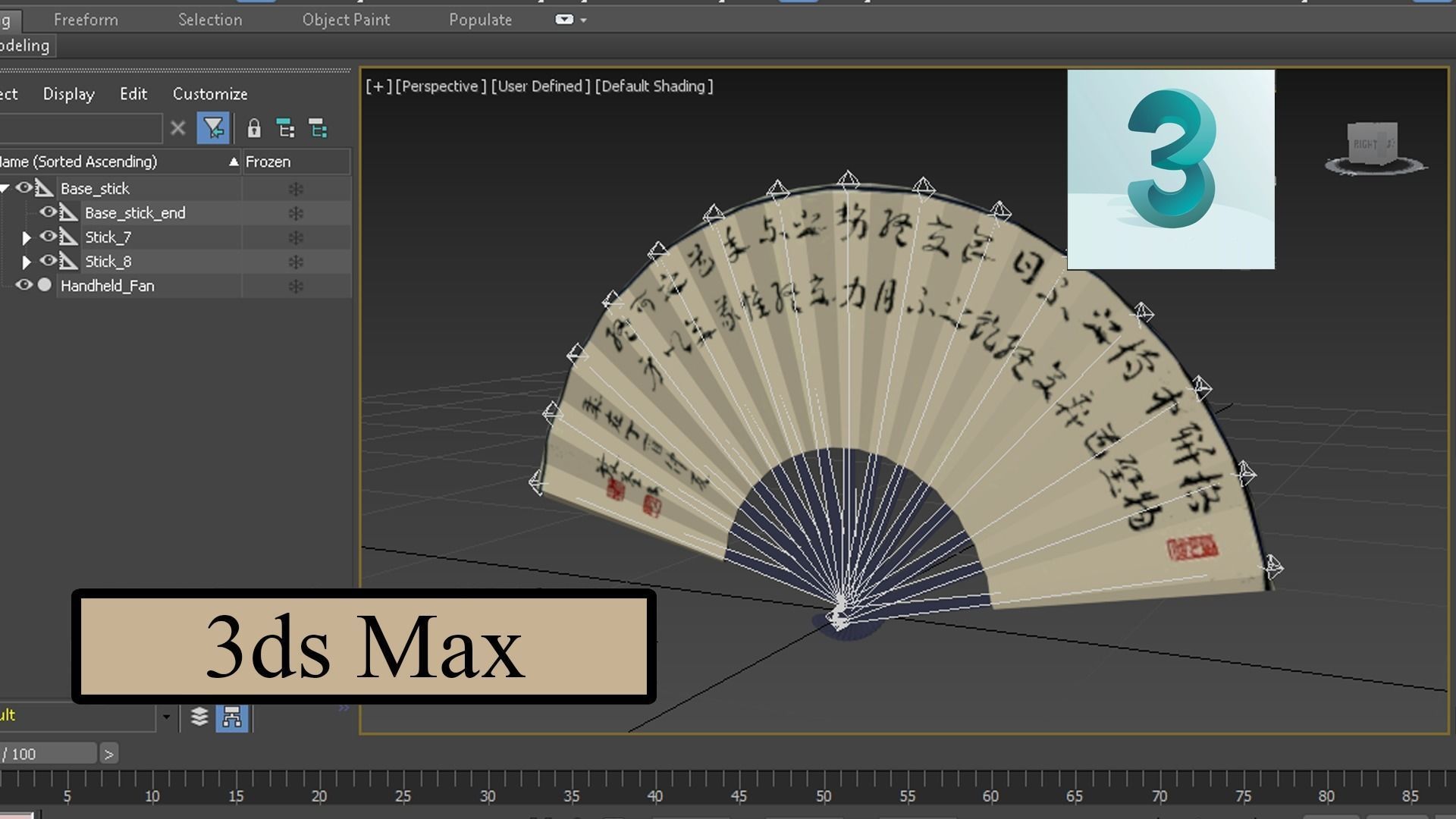
Task: Click the Frozen column header
Action: [x=268, y=162]
